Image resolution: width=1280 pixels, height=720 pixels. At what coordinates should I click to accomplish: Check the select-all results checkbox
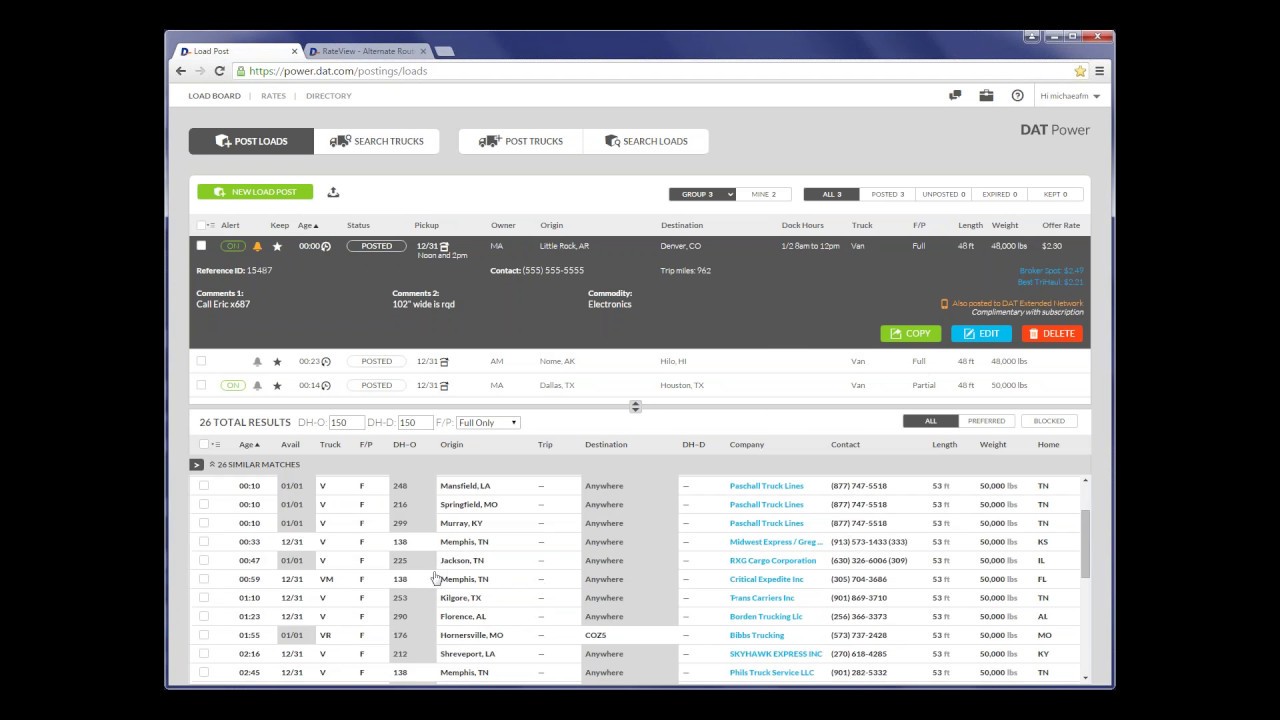[x=204, y=444]
